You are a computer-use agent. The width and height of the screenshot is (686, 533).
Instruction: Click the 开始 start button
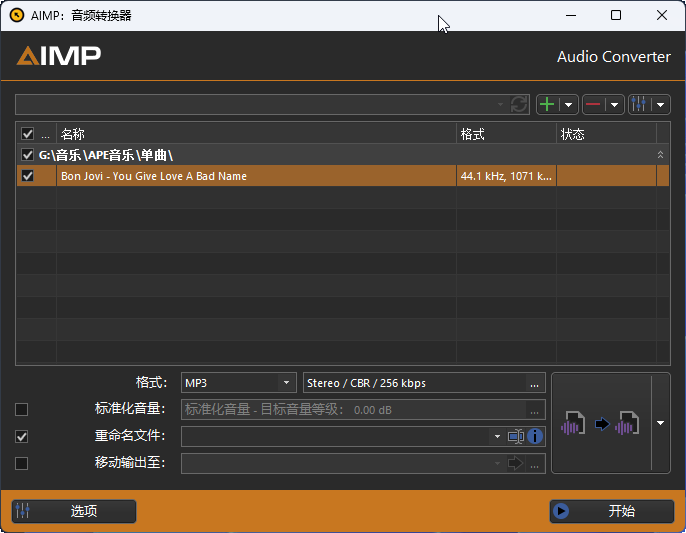point(612,511)
